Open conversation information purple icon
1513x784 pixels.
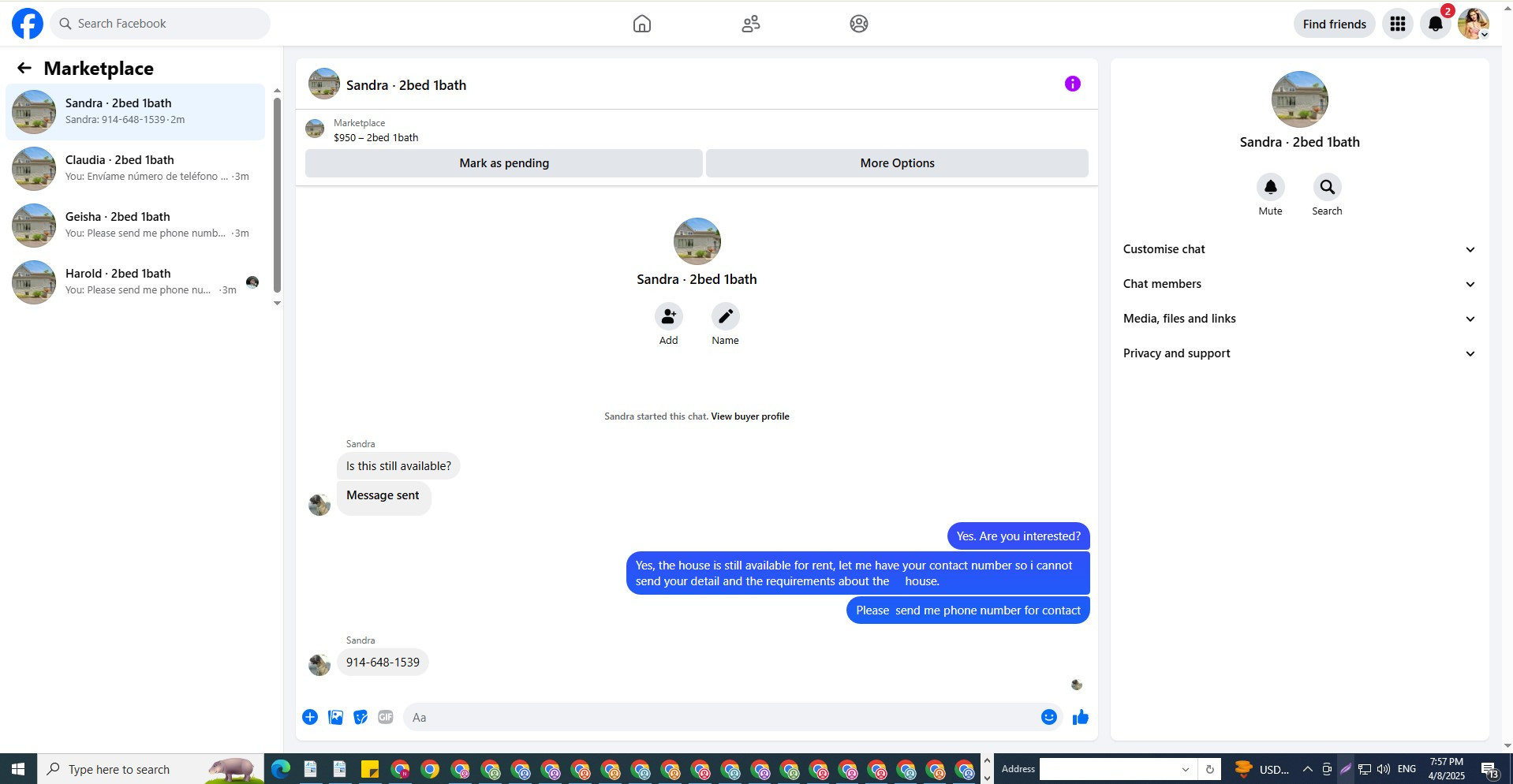(1072, 84)
